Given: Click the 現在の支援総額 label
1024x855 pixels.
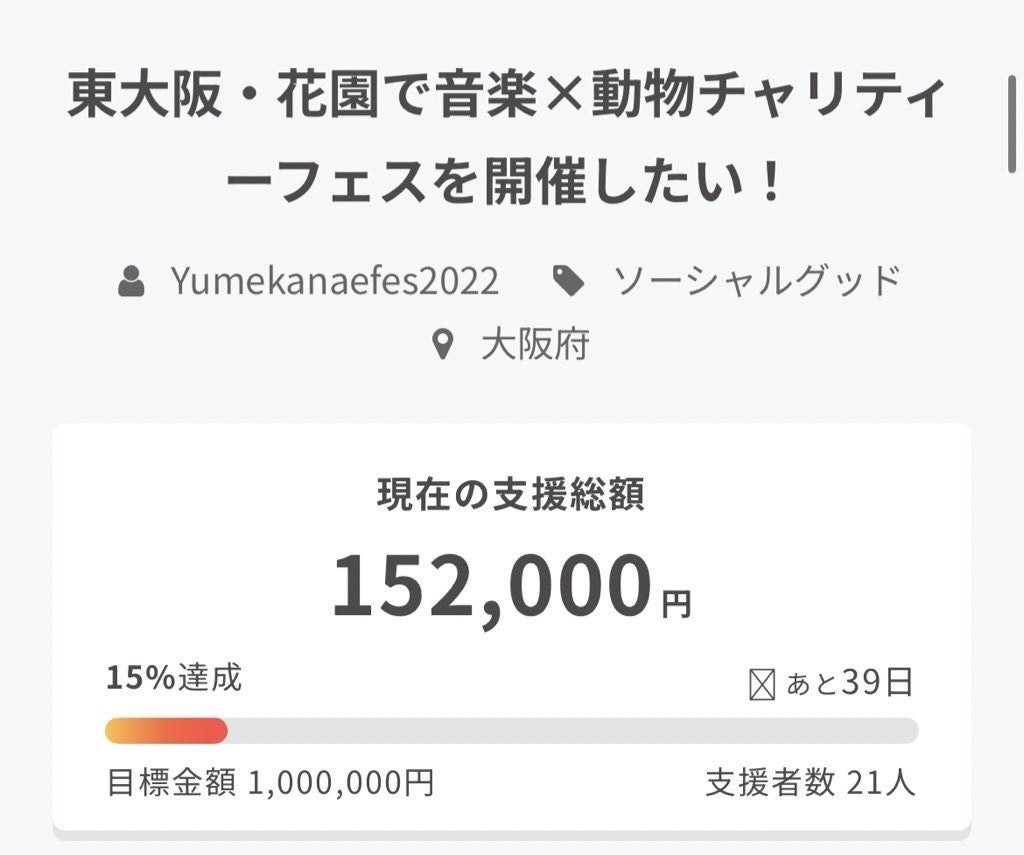Looking at the screenshot, I should (511, 495).
